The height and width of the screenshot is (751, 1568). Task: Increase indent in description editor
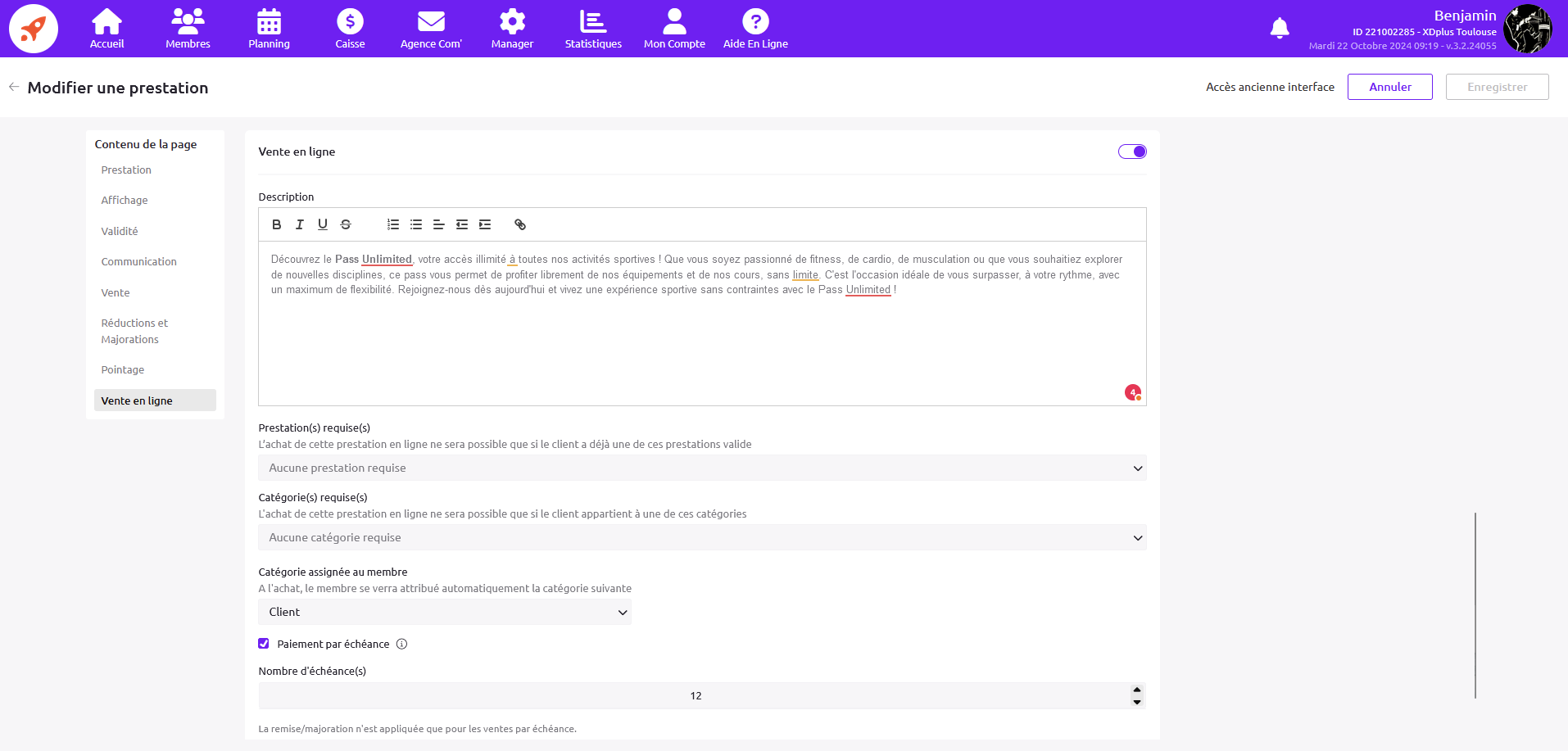point(485,224)
